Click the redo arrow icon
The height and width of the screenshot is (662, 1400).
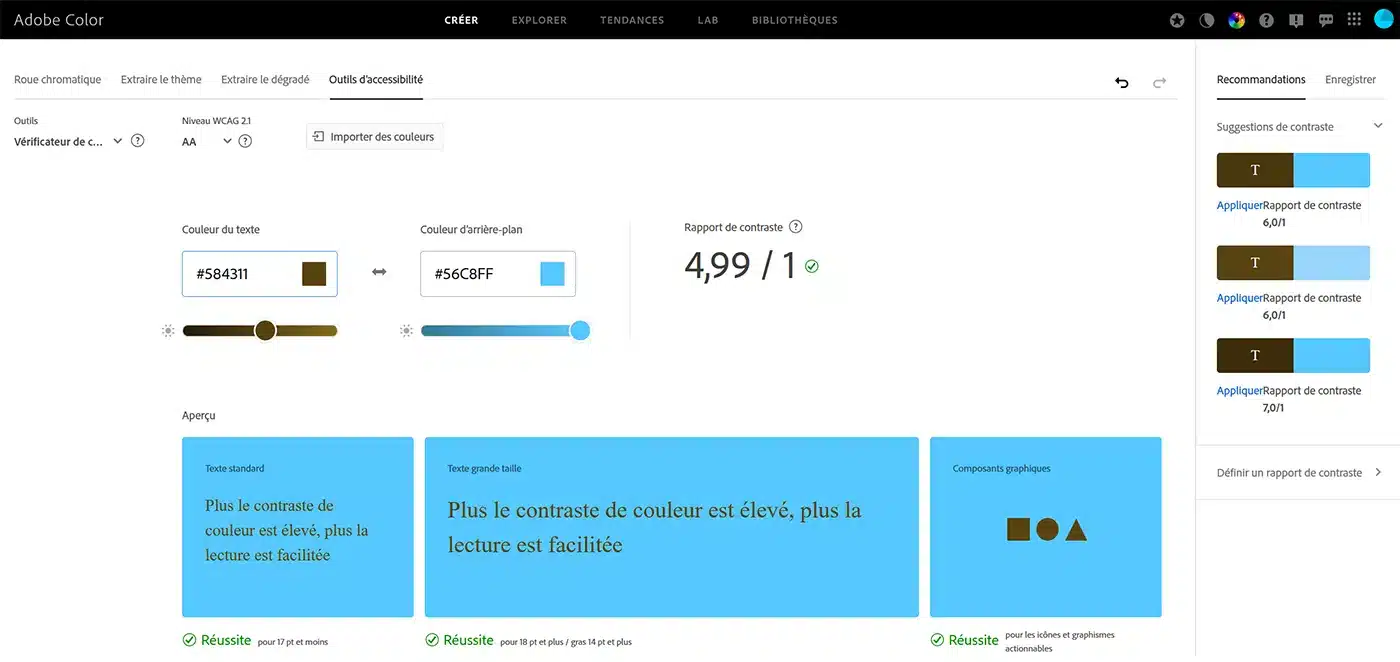pyautogui.click(x=1159, y=83)
